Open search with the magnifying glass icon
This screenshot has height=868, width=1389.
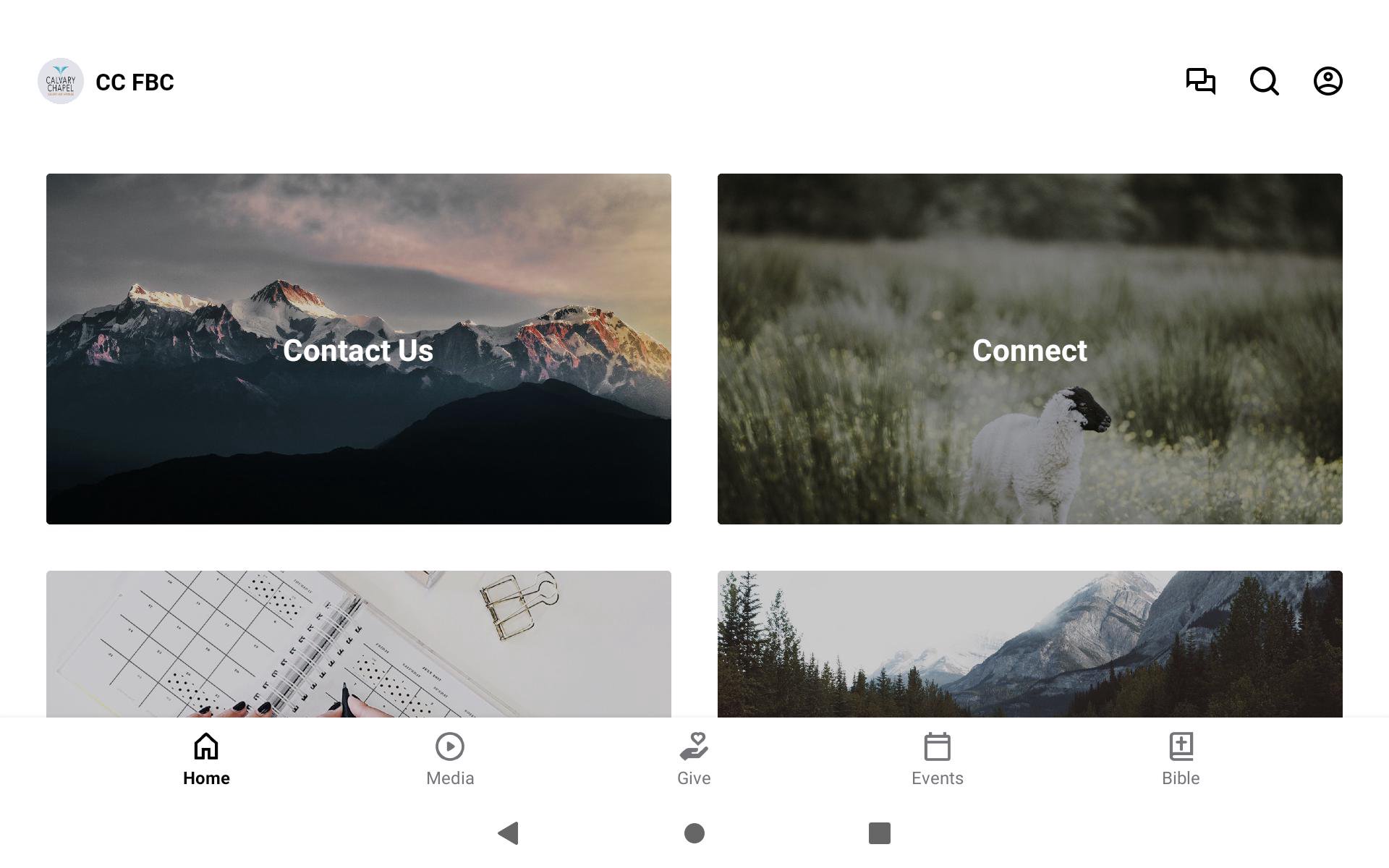tap(1264, 81)
